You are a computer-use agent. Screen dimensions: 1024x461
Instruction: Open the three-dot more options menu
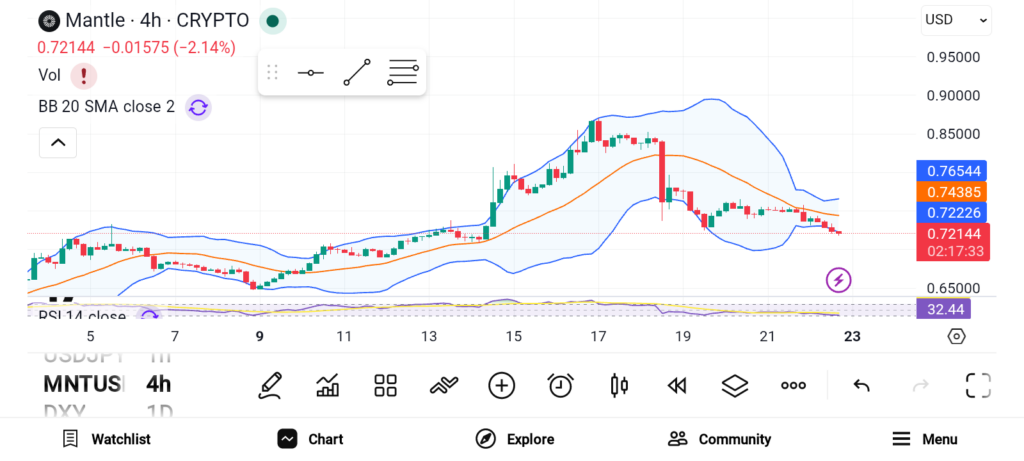pos(793,385)
